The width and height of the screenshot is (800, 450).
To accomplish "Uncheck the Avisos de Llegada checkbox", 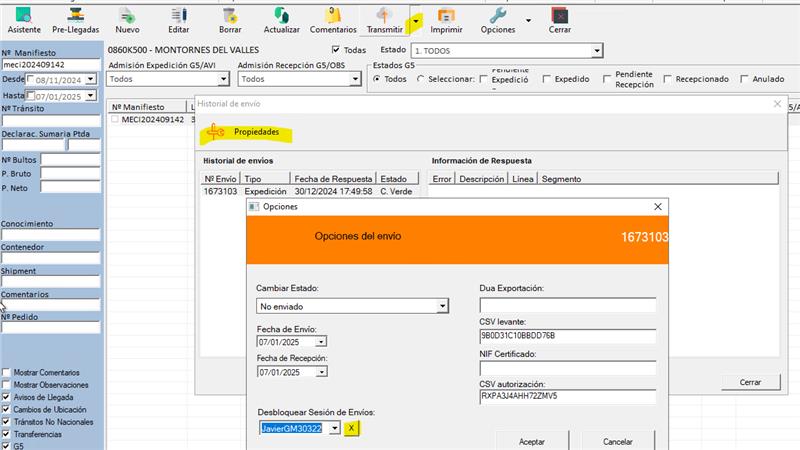I will (7, 396).
